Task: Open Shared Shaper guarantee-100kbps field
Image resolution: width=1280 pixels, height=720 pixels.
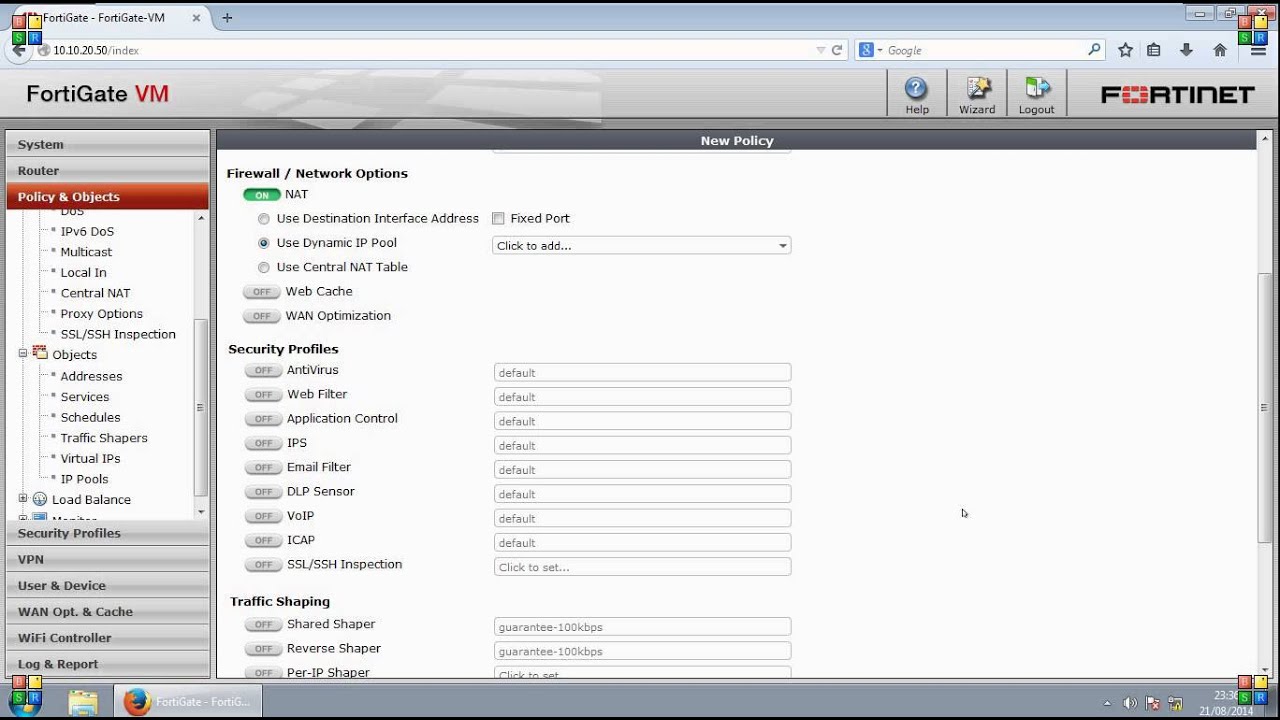Action: pyautogui.click(x=642, y=627)
